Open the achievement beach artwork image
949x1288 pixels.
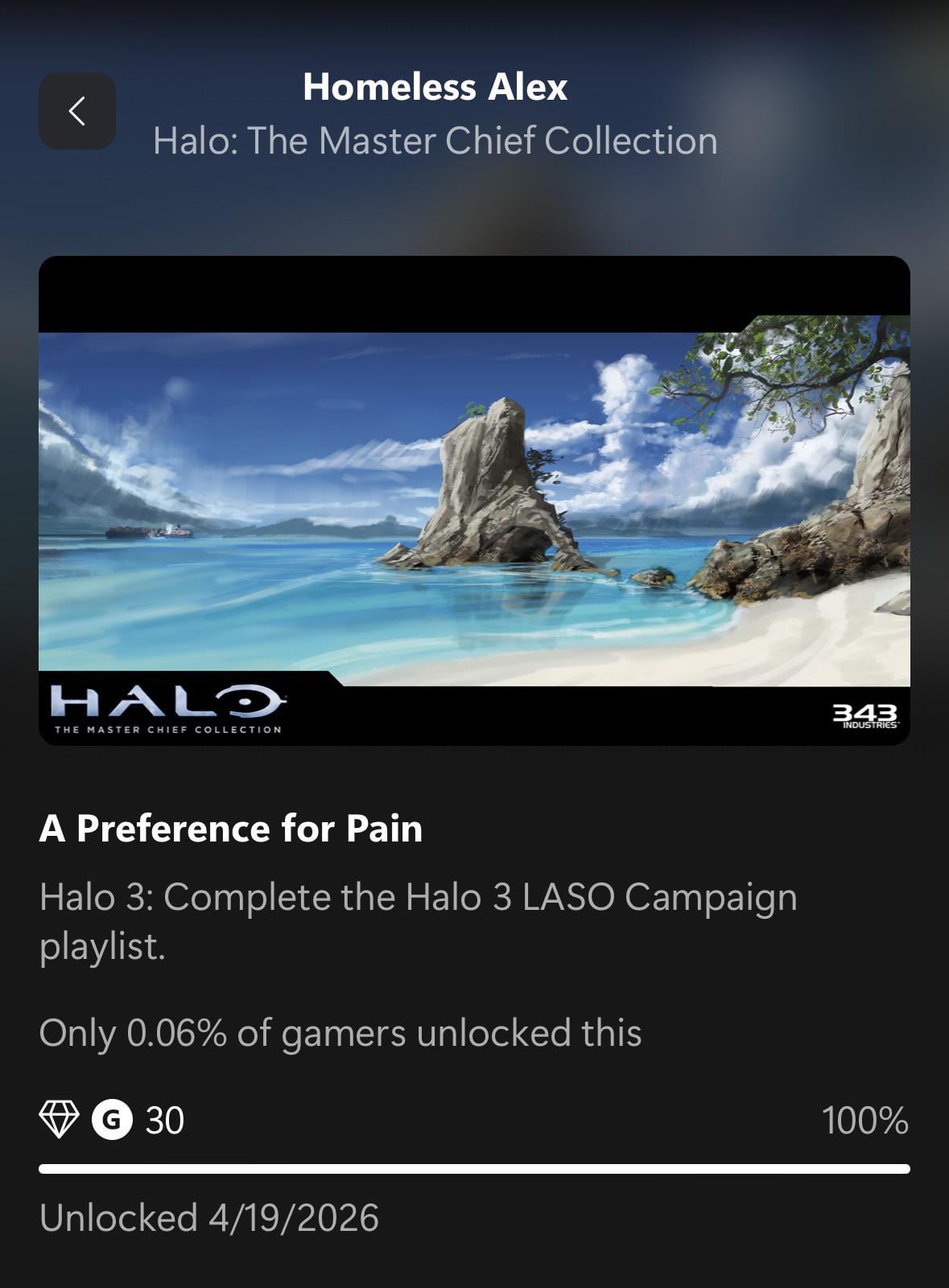pos(474,500)
